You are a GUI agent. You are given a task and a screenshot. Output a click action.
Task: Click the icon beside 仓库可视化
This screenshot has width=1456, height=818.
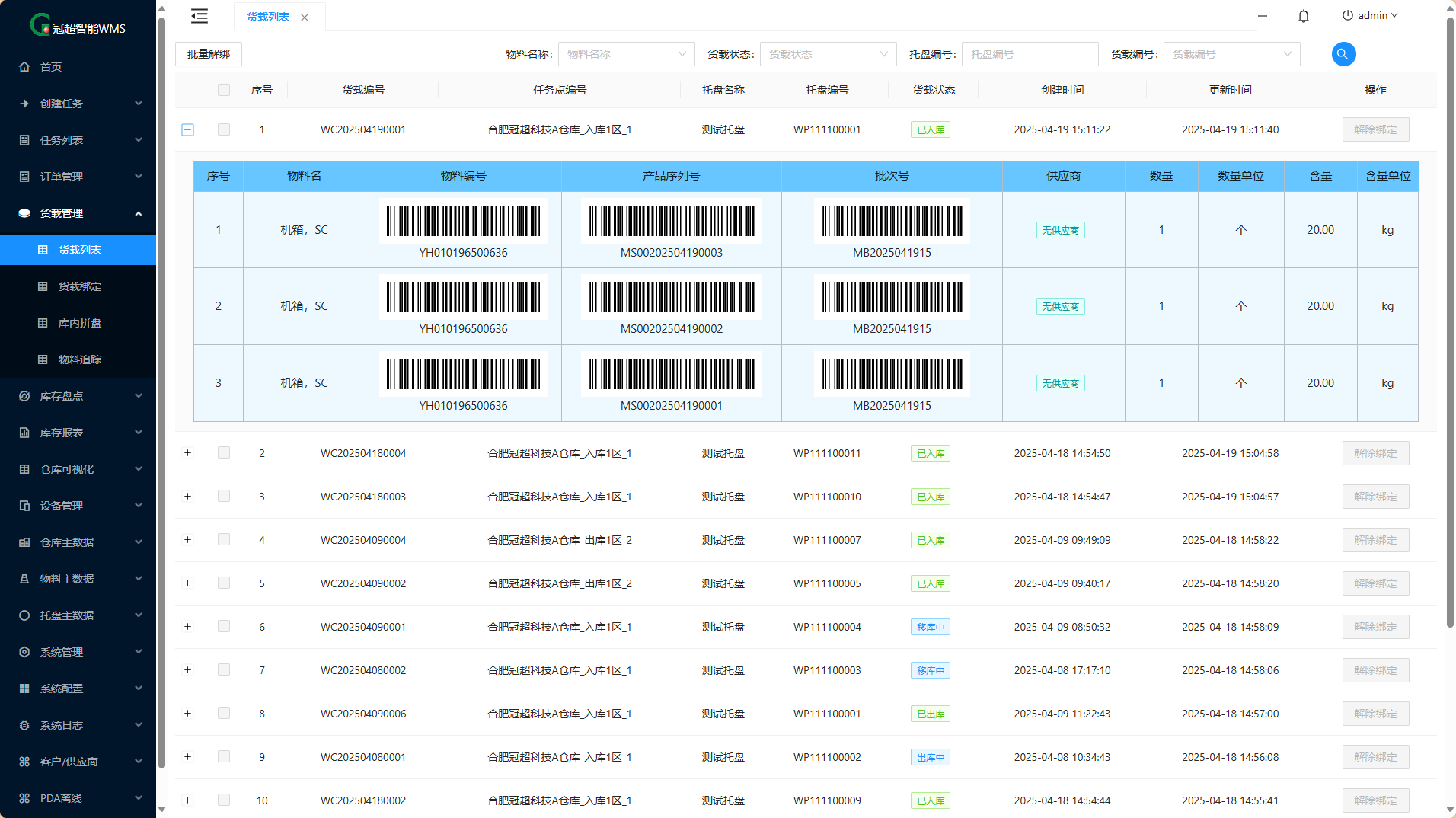click(24, 469)
